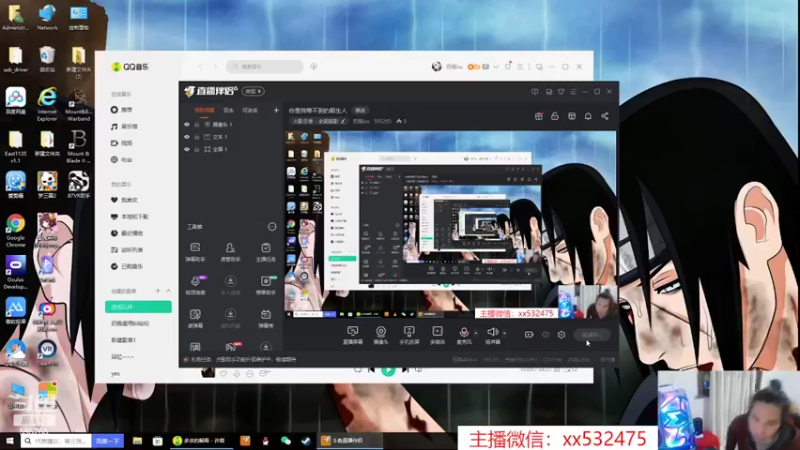The height and width of the screenshot is (450, 800).
Task: Click the record video icon in bottom bar
Action: (529, 335)
